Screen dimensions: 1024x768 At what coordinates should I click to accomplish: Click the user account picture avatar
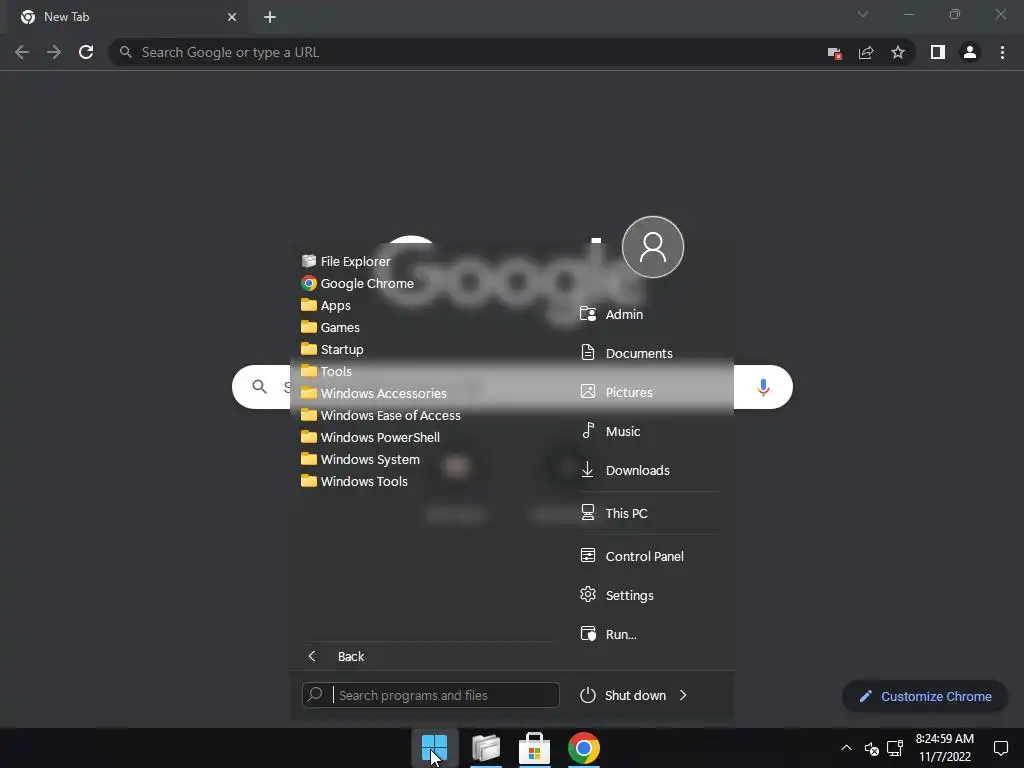pyautogui.click(x=652, y=247)
